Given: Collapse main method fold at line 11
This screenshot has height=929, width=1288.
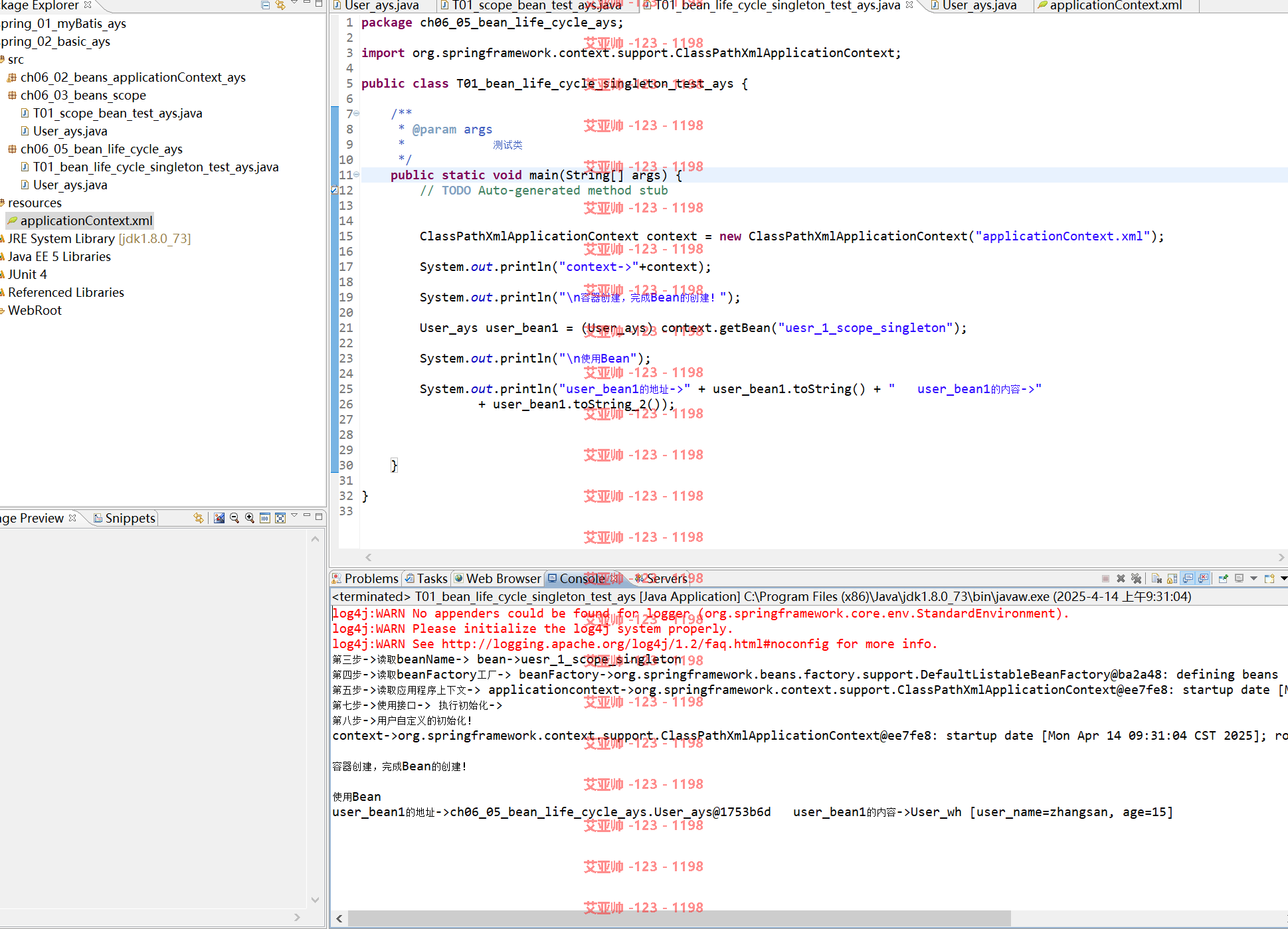Looking at the screenshot, I should pyautogui.click(x=357, y=175).
